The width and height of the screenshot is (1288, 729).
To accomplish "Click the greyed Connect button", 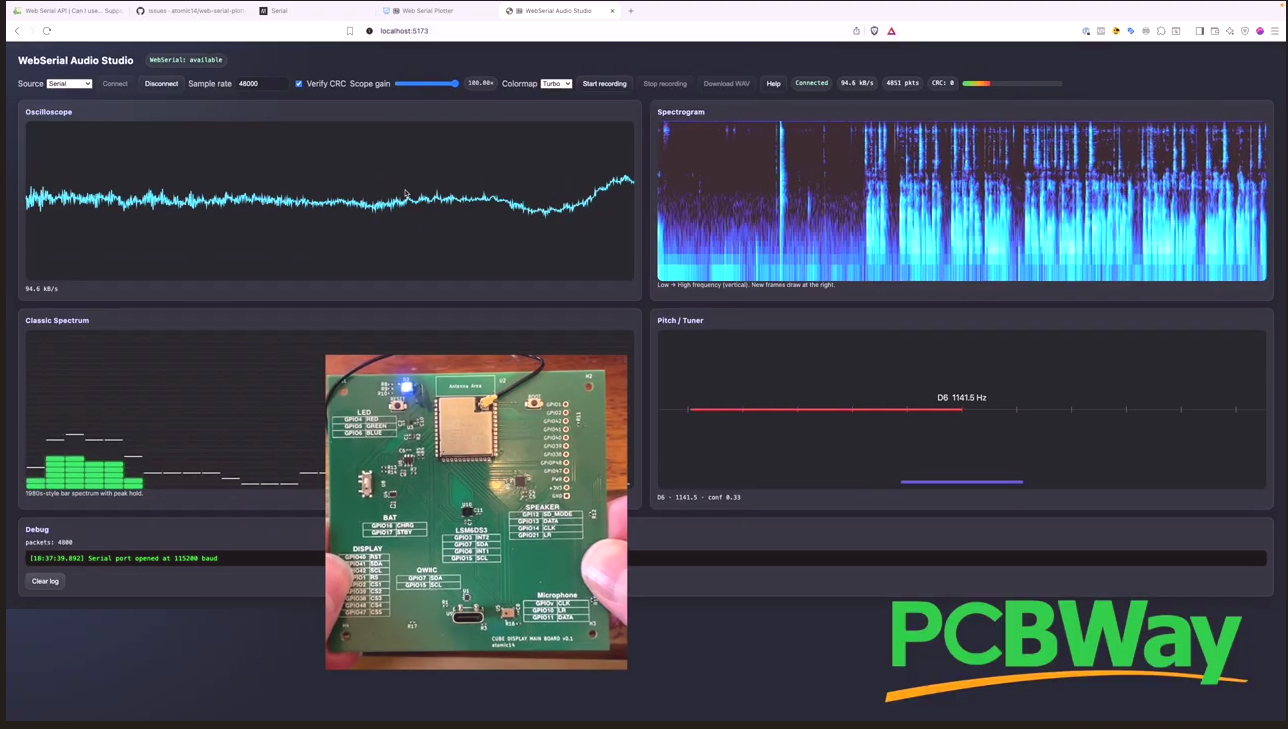I will tap(115, 84).
